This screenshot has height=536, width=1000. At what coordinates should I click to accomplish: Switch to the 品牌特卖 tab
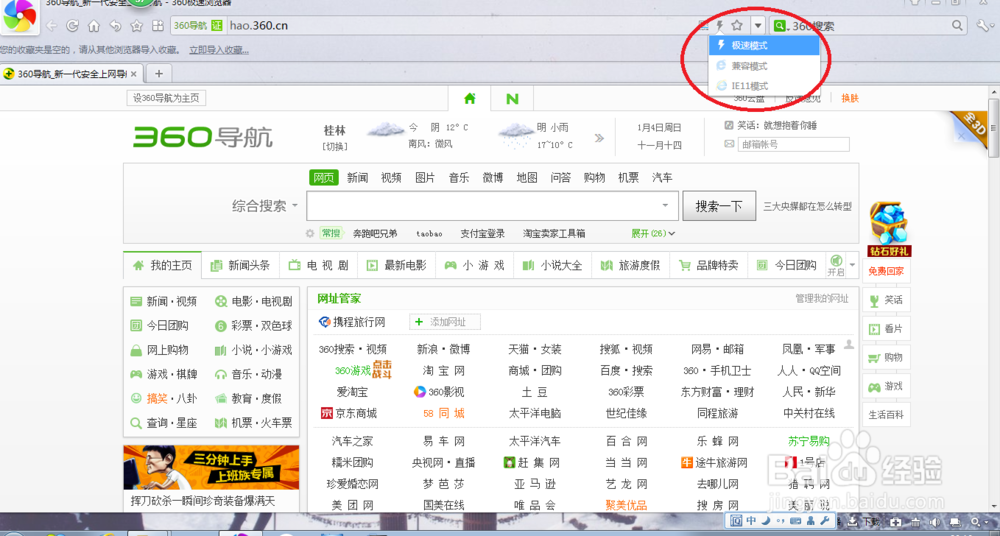point(709,265)
